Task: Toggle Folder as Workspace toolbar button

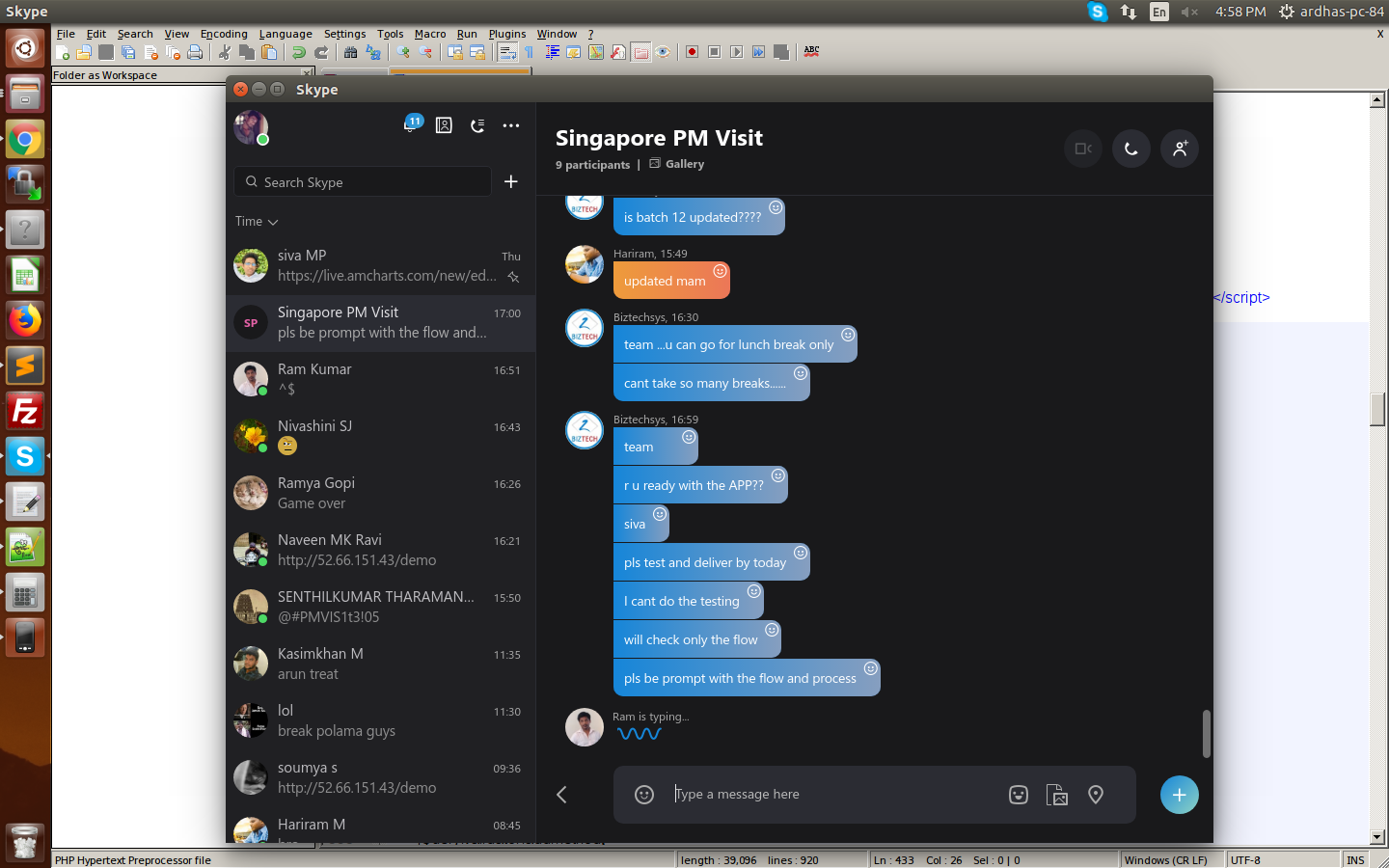Action: [x=640, y=52]
